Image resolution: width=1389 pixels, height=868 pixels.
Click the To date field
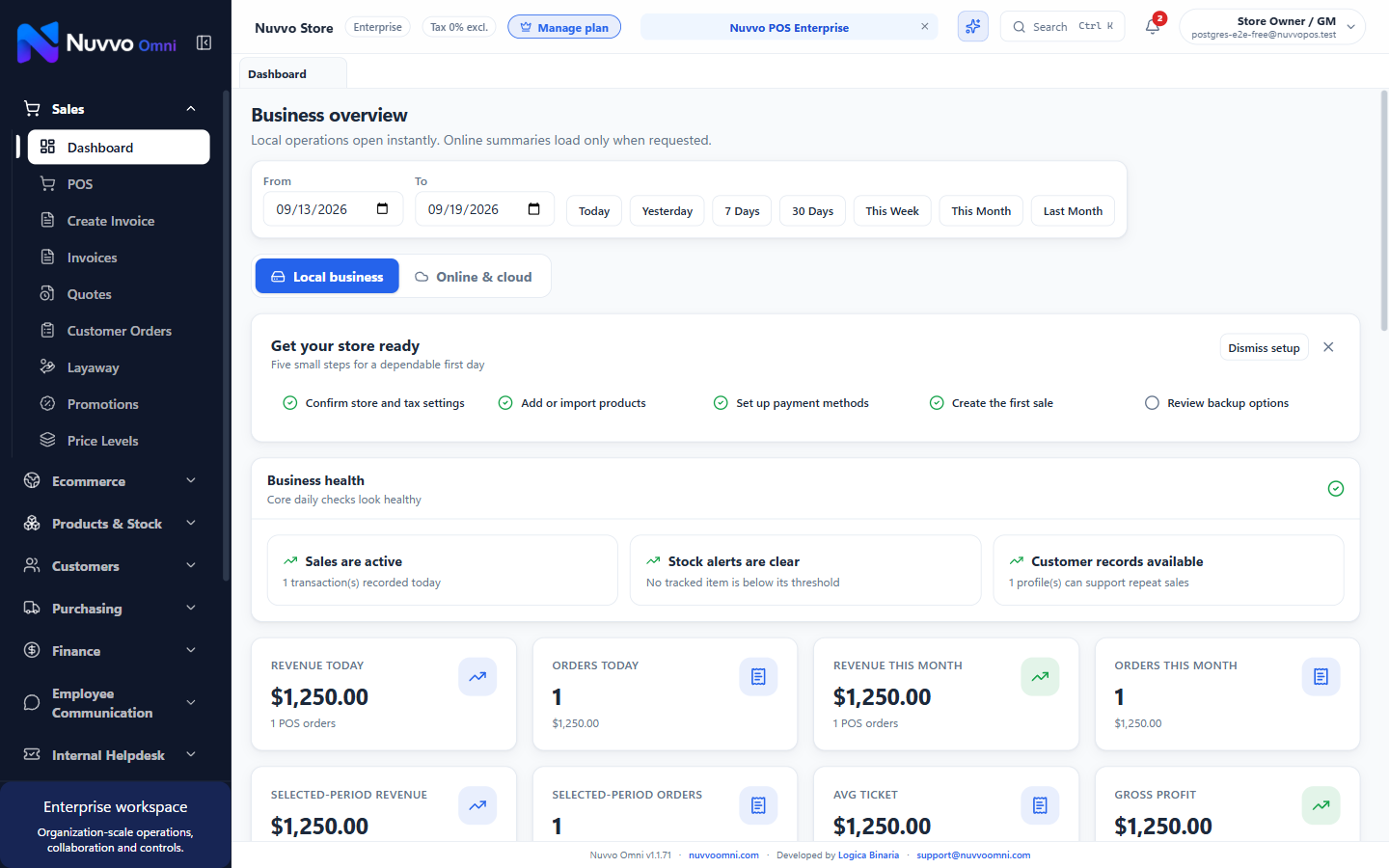(484, 209)
